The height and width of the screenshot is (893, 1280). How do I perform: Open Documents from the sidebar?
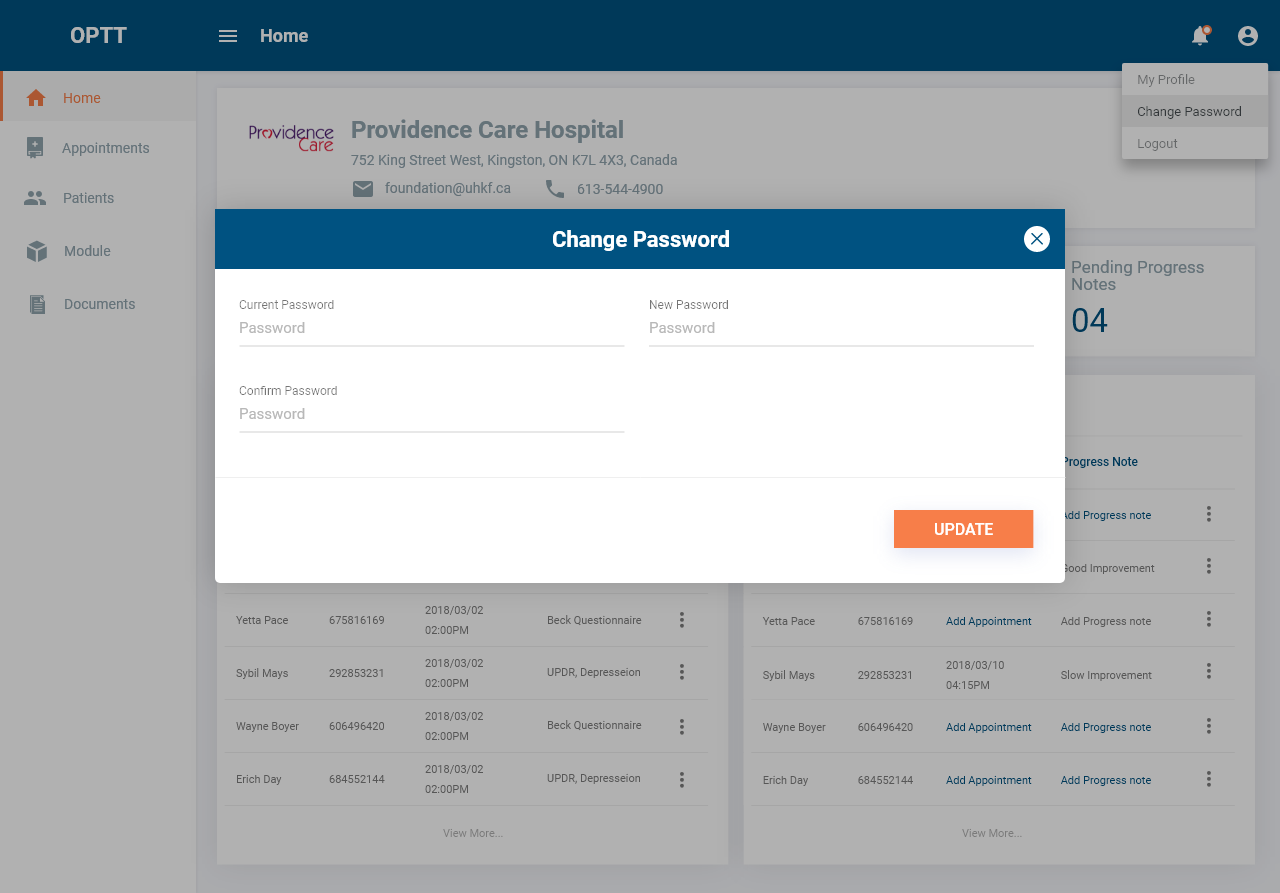pos(99,304)
